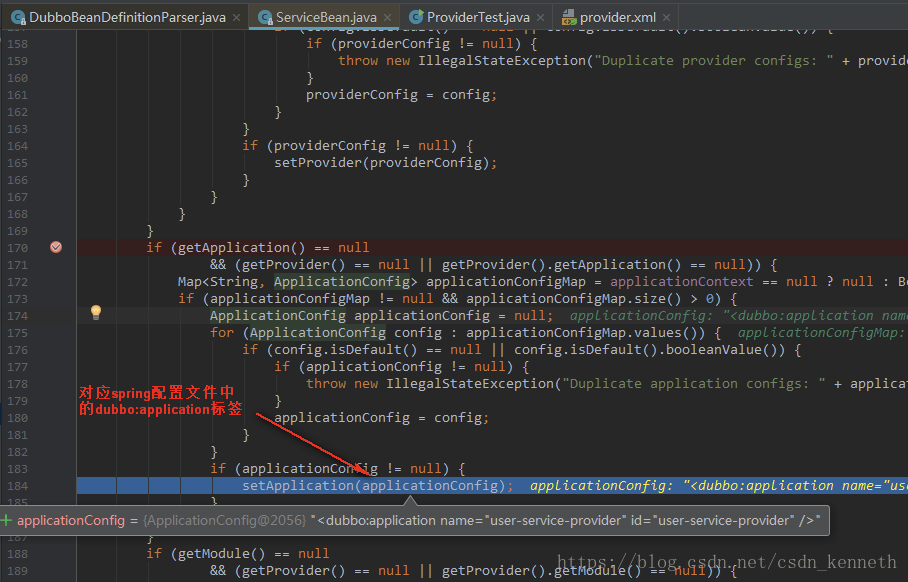Click the XML file icon on provider.xml tab

pyautogui.click(x=569, y=17)
